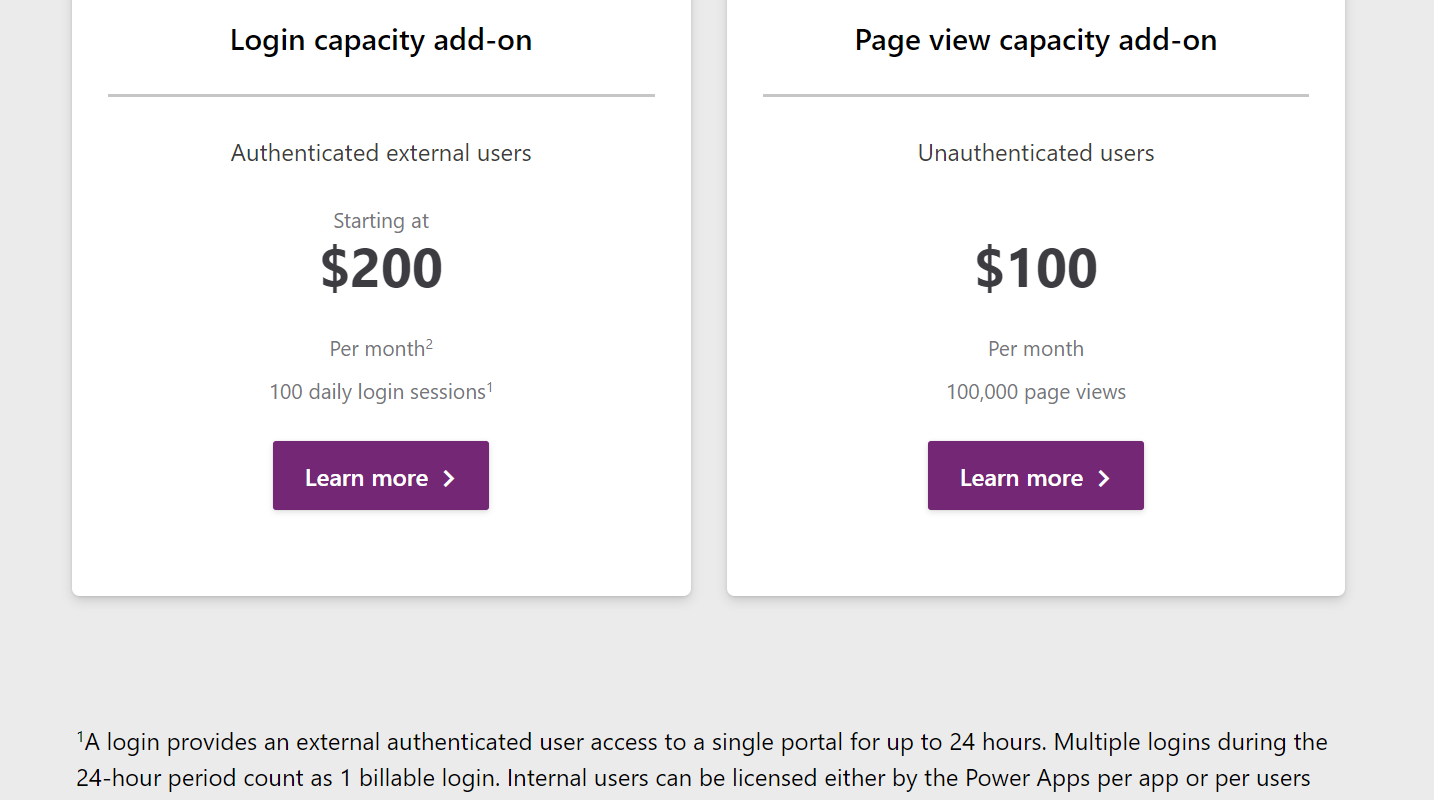
Task: Click the superscript 1 starting the footnote paragraph
Action: (80, 737)
